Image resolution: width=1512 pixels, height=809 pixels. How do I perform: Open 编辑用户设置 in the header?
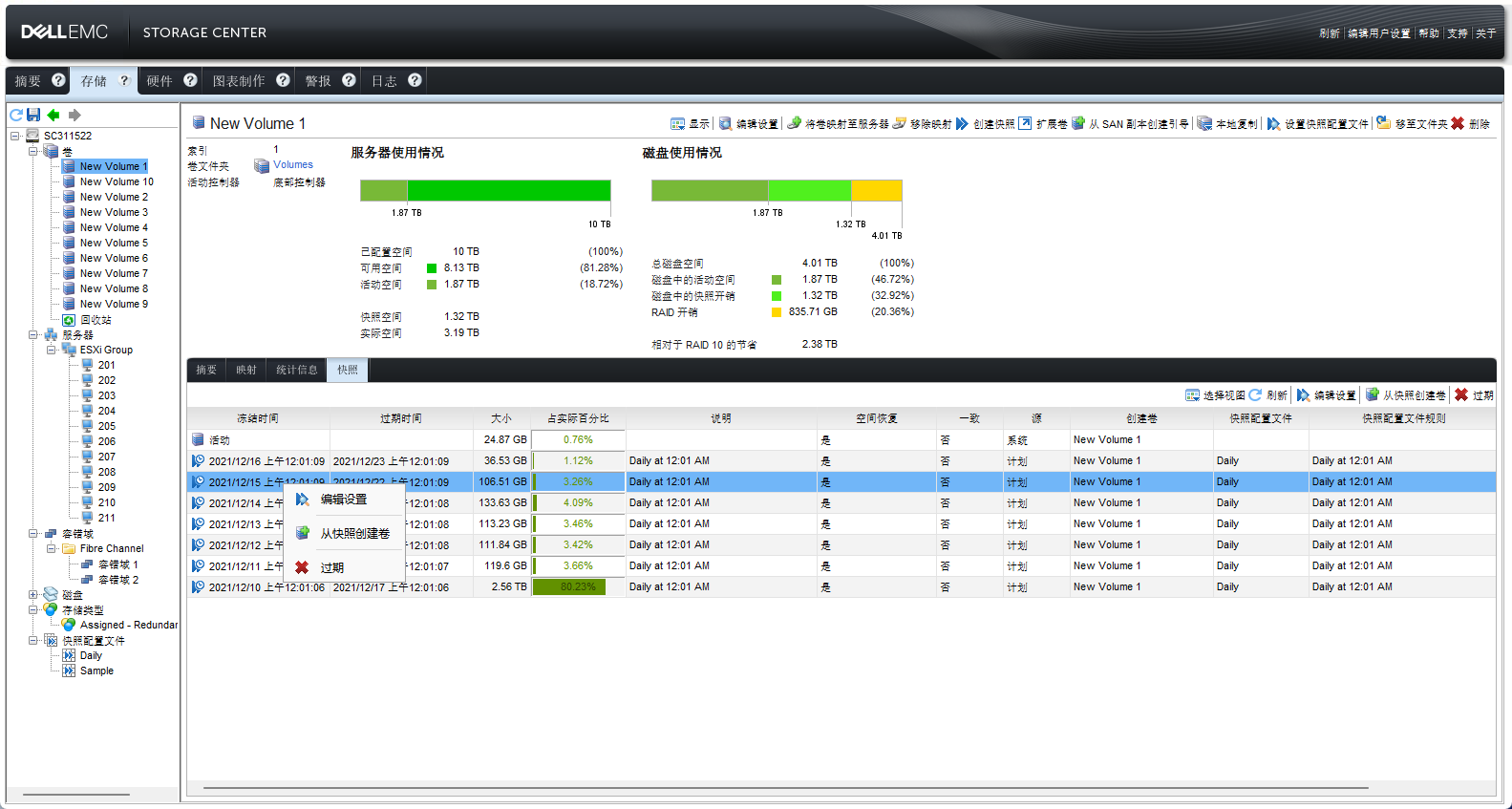click(x=1379, y=33)
